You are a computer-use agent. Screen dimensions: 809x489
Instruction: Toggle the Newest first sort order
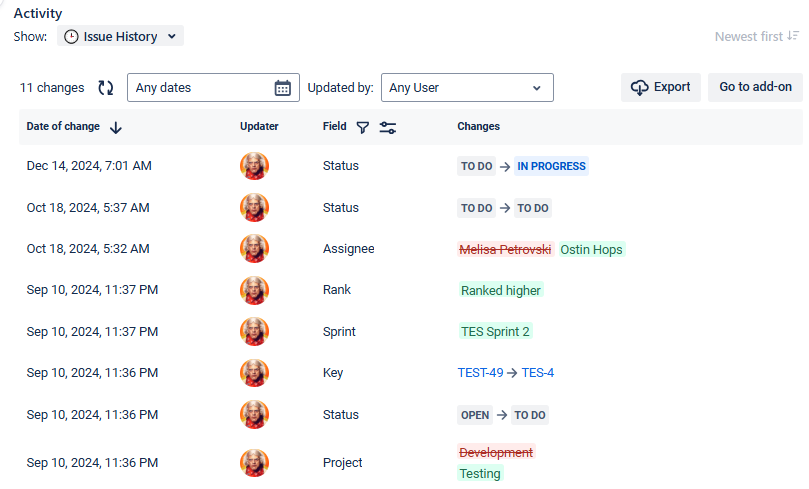[x=756, y=37]
